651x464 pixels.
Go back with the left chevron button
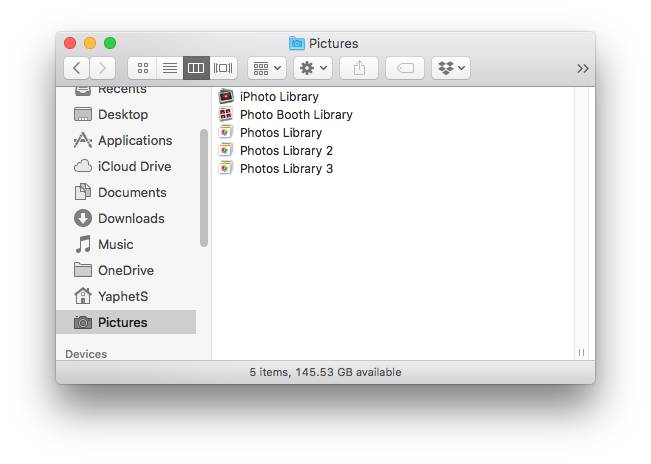[x=77, y=68]
